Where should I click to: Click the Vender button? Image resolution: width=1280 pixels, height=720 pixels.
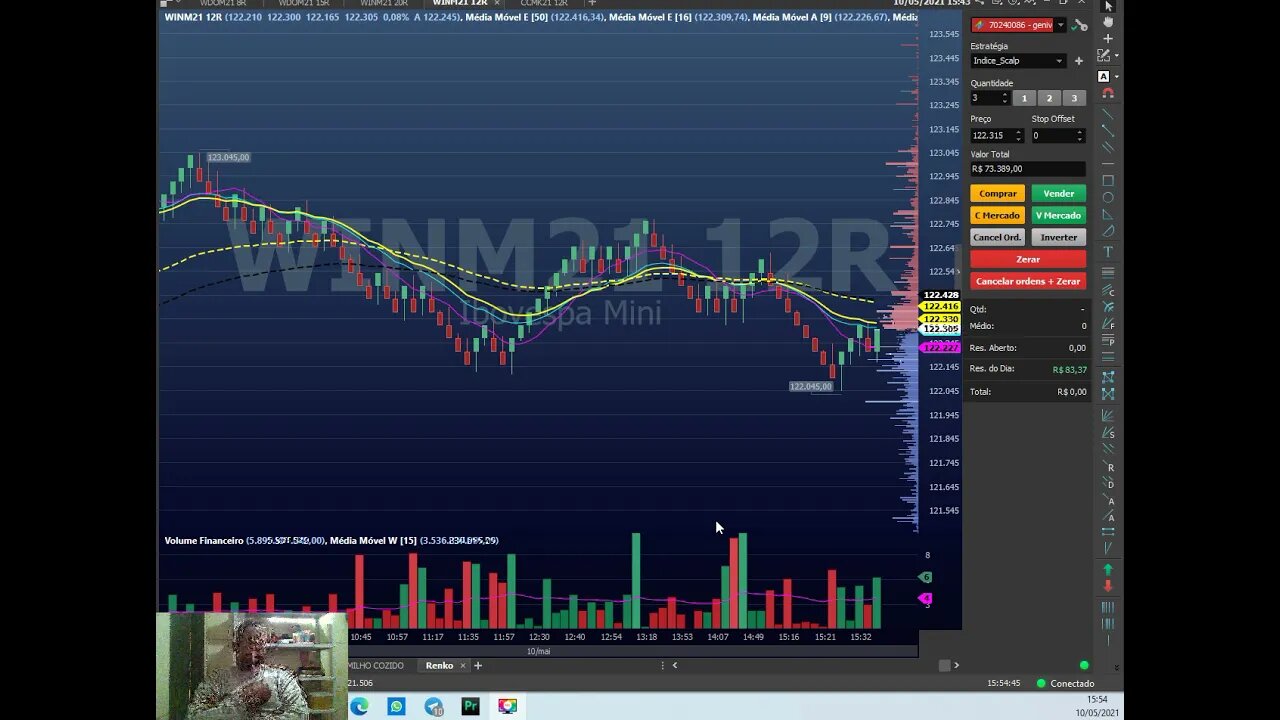1058,194
